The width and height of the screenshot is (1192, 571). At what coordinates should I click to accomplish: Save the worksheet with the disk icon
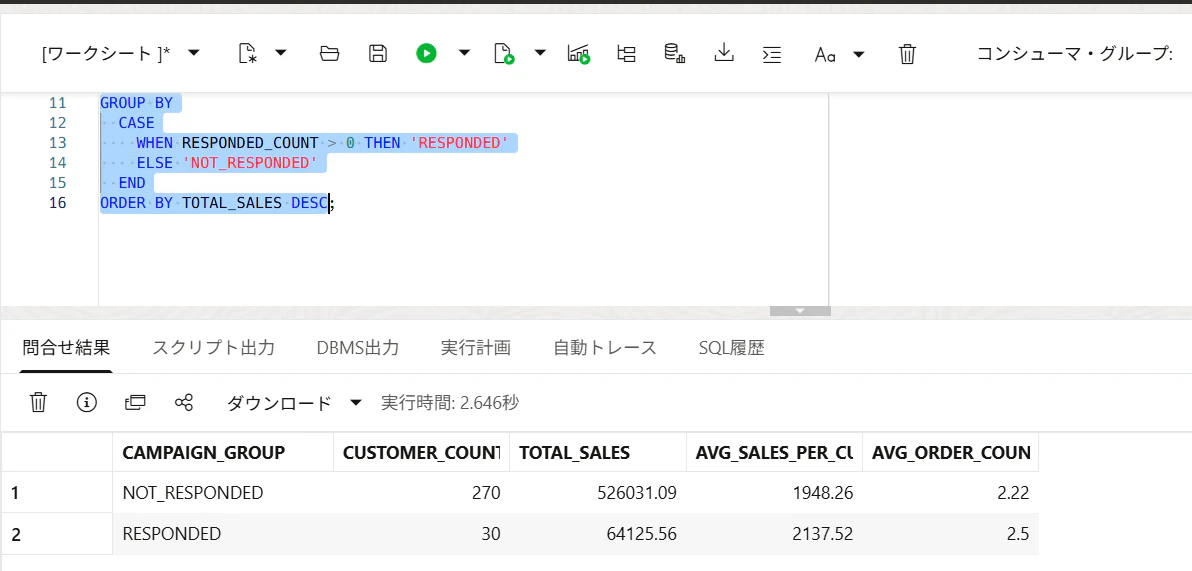point(378,53)
